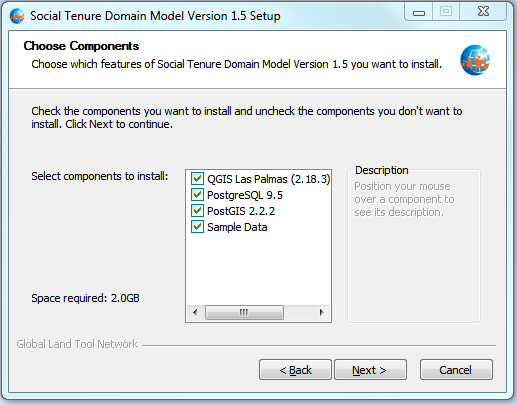Continue installation with Next button

370,370
